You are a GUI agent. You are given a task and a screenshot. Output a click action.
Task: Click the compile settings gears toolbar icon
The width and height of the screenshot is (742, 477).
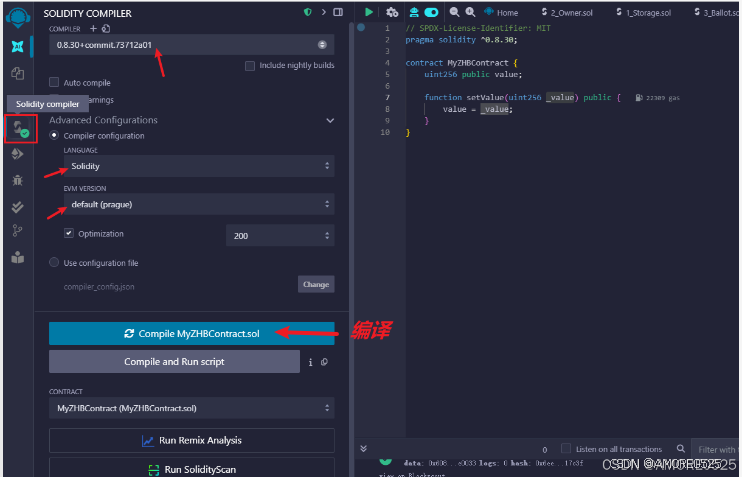[392, 12]
